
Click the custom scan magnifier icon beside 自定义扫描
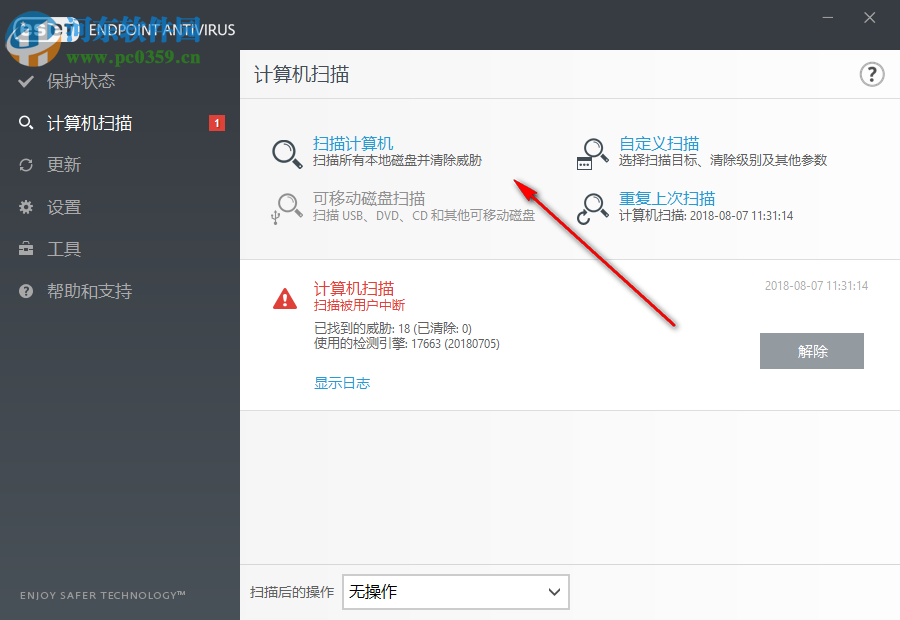pyautogui.click(x=593, y=152)
